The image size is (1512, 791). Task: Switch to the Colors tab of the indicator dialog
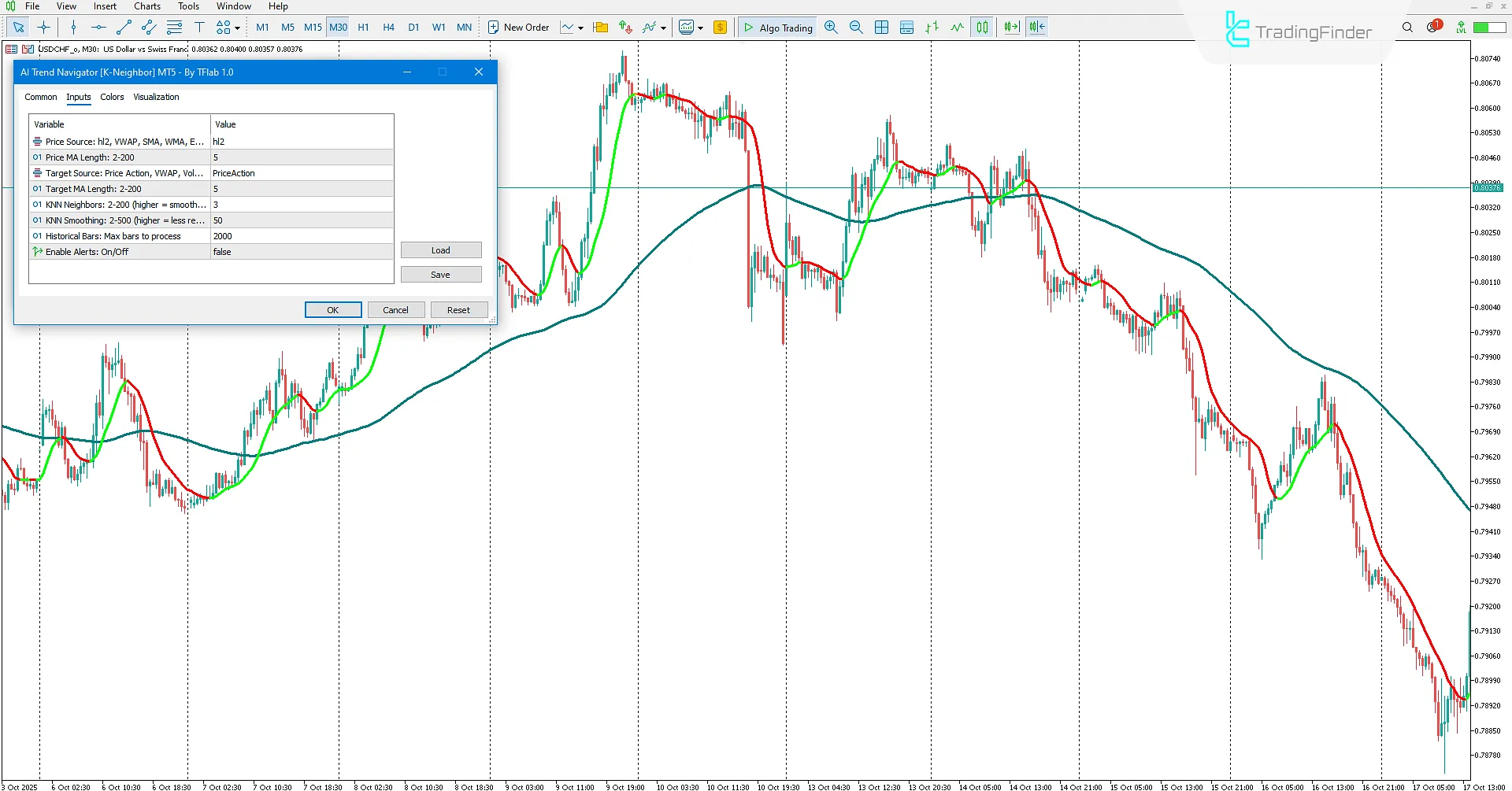point(112,97)
